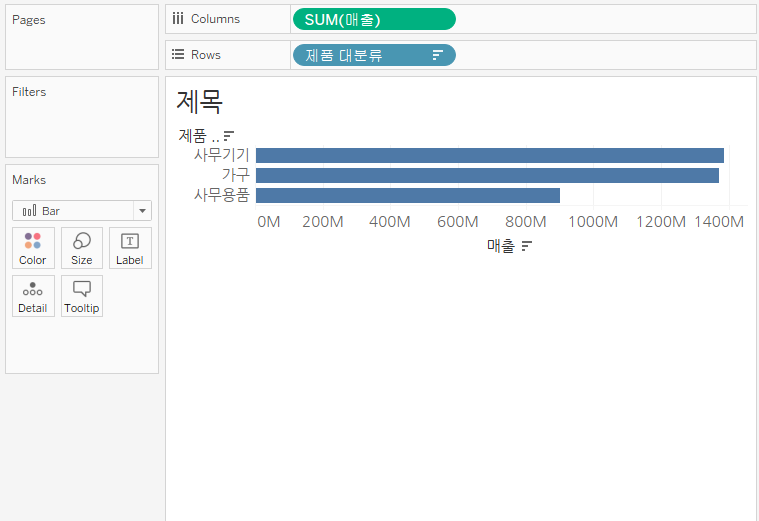The width and height of the screenshot is (759, 521).
Task: Click the 사무용품 row label
Action: click(x=222, y=195)
